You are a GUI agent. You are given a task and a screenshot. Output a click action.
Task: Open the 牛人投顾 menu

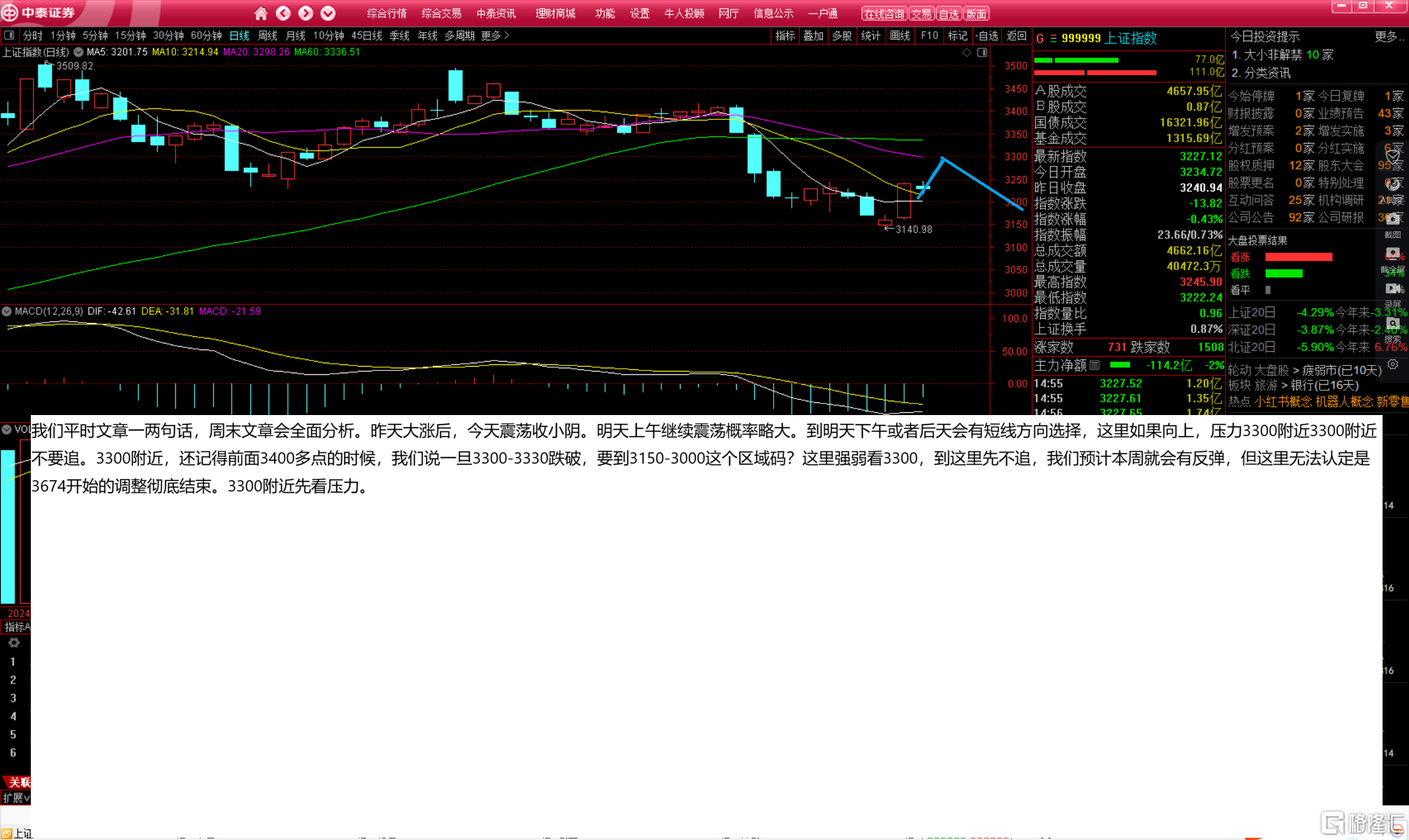click(x=684, y=14)
